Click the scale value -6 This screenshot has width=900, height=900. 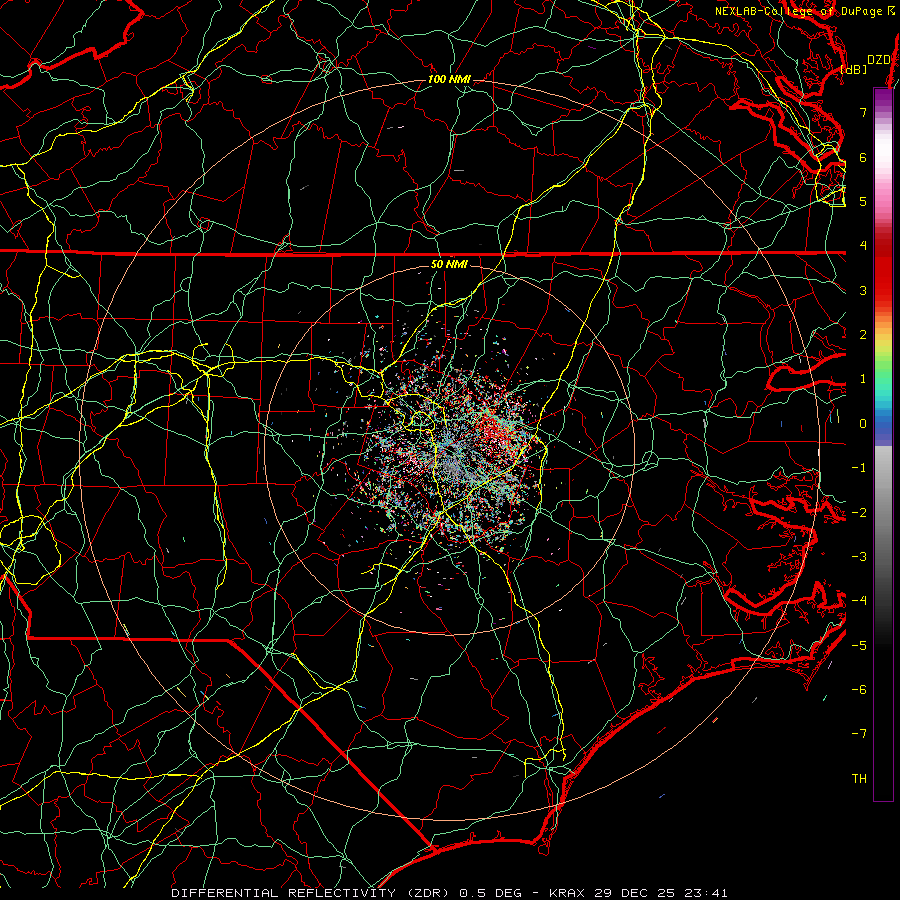[x=859, y=690]
